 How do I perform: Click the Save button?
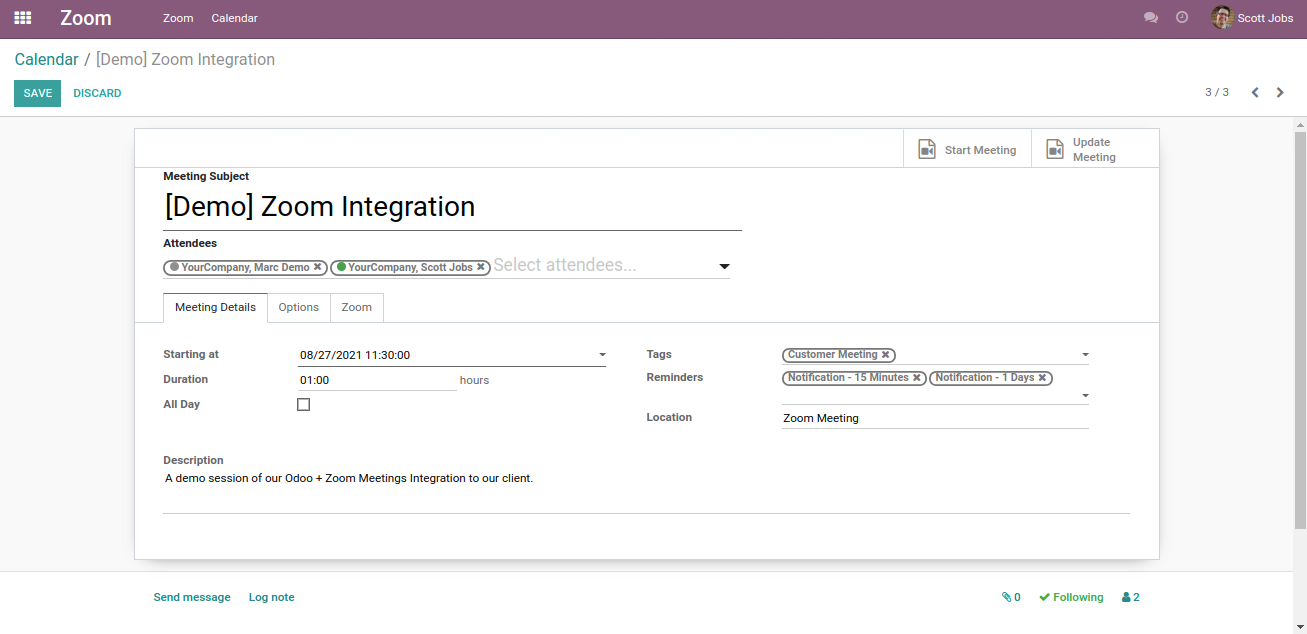pyautogui.click(x=37, y=93)
